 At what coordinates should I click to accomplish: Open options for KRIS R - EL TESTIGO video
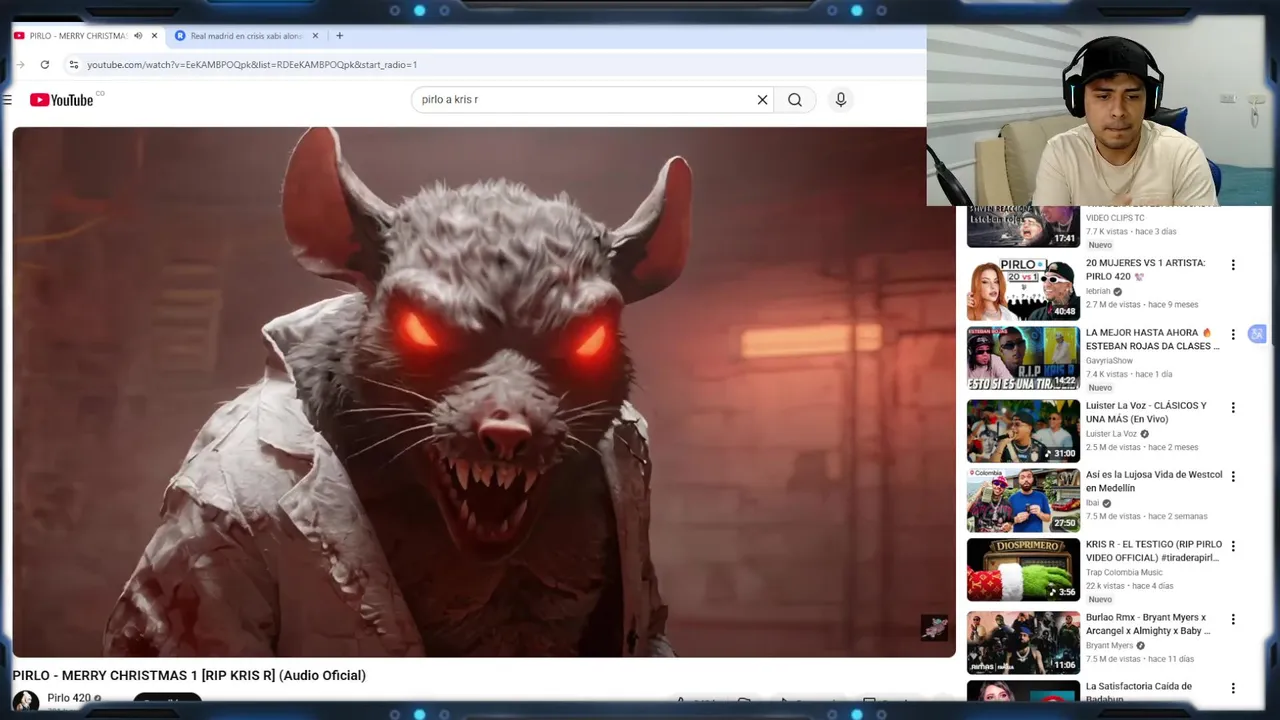pyautogui.click(x=1233, y=547)
